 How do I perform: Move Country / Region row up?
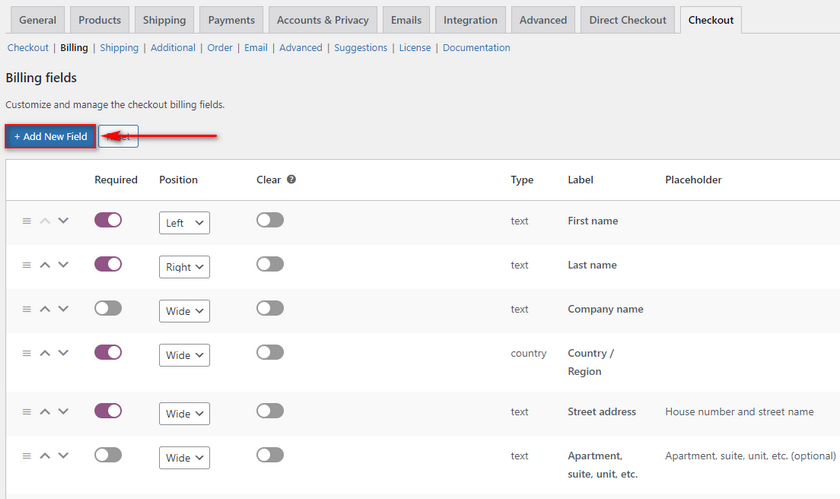point(45,353)
